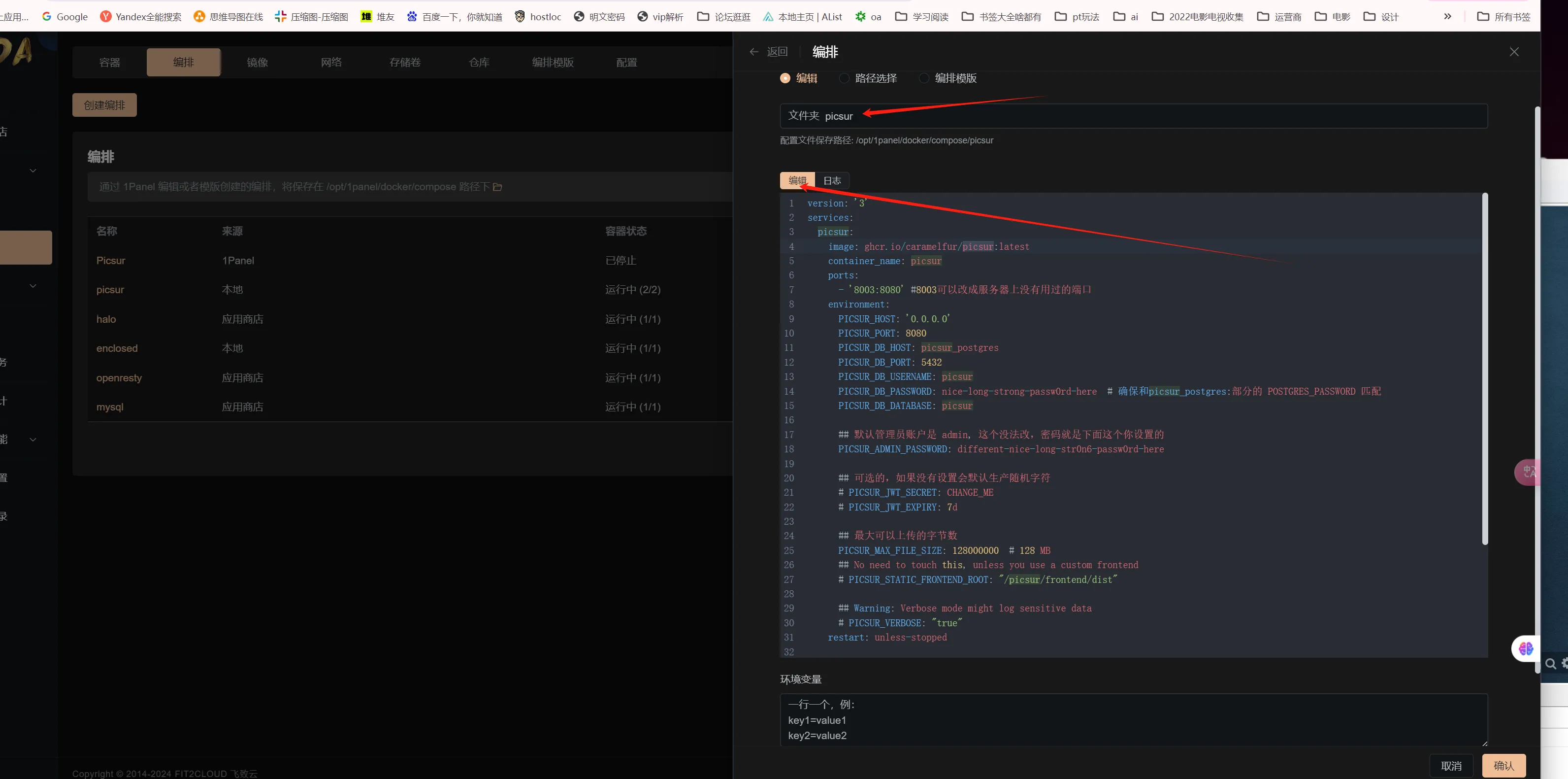
Task: Open the 电影 bookmark folder
Action: coord(1332,16)
